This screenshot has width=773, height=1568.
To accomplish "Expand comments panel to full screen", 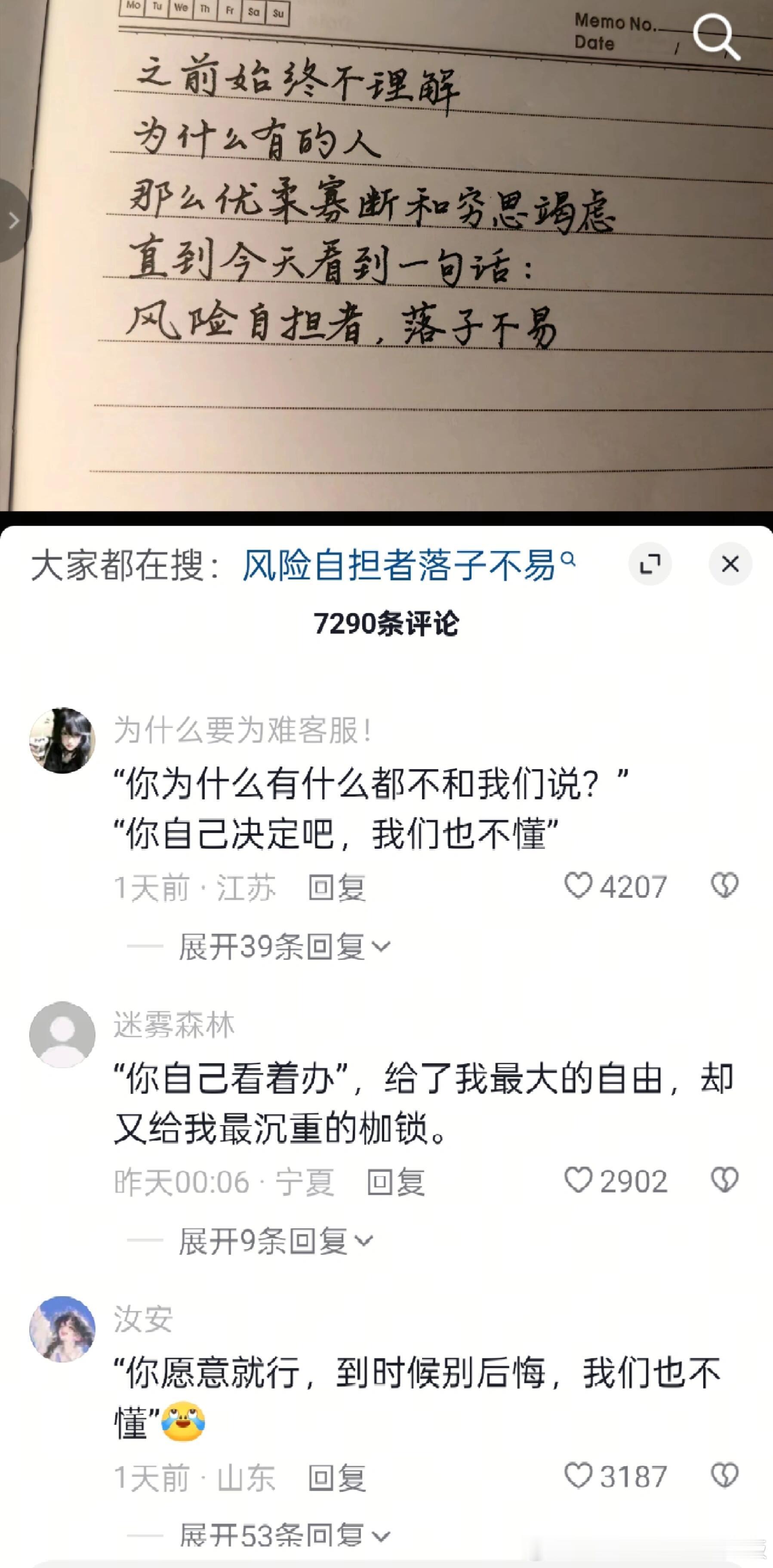I will coord(650,564).
